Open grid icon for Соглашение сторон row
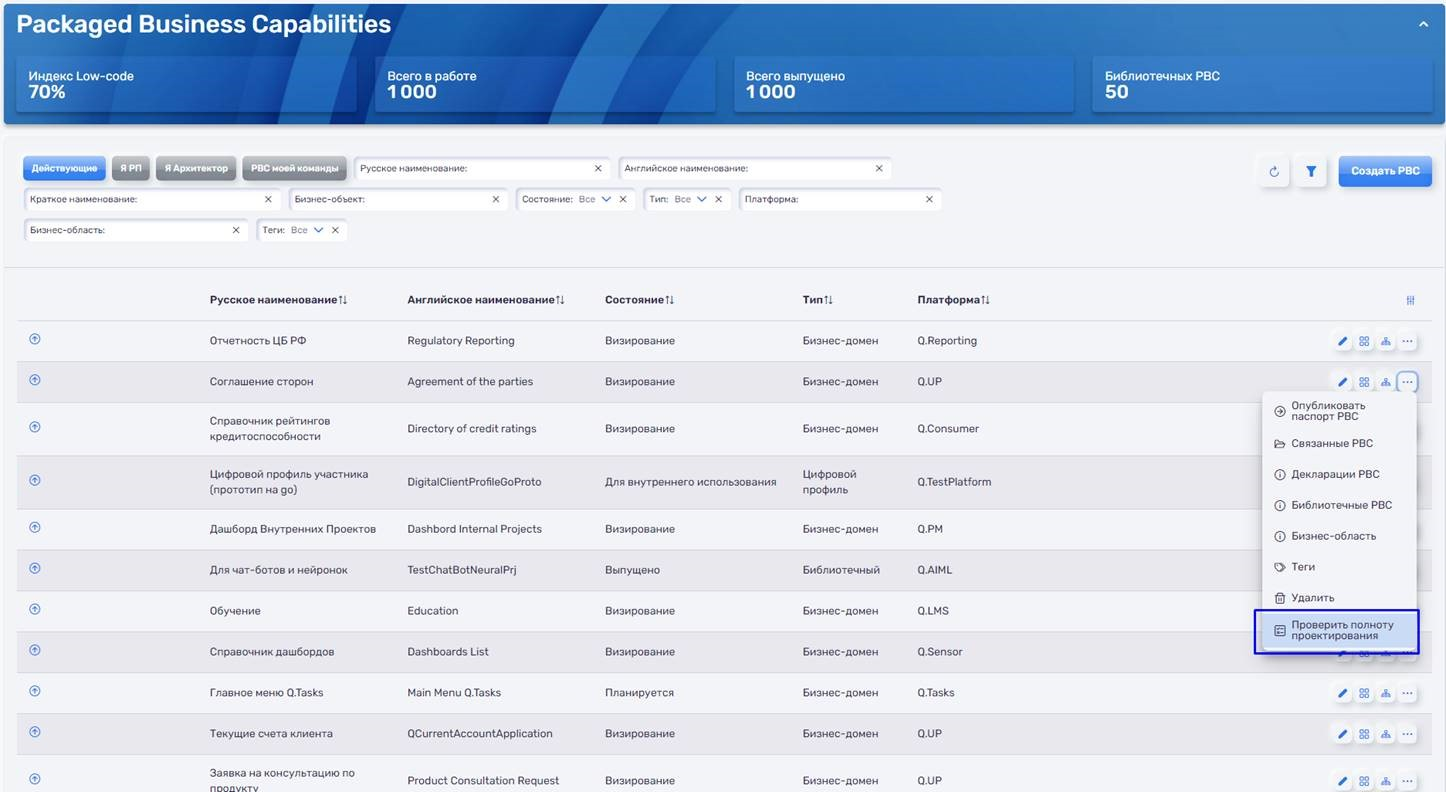 pyautogui.click(x=1364, y=382)
